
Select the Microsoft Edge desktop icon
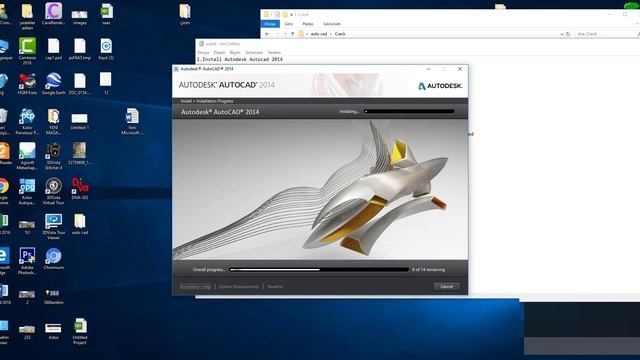4,261
